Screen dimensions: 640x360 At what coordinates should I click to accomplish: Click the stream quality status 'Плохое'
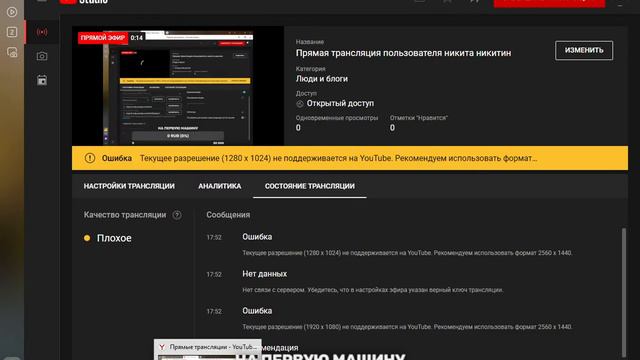coord(114,238)
